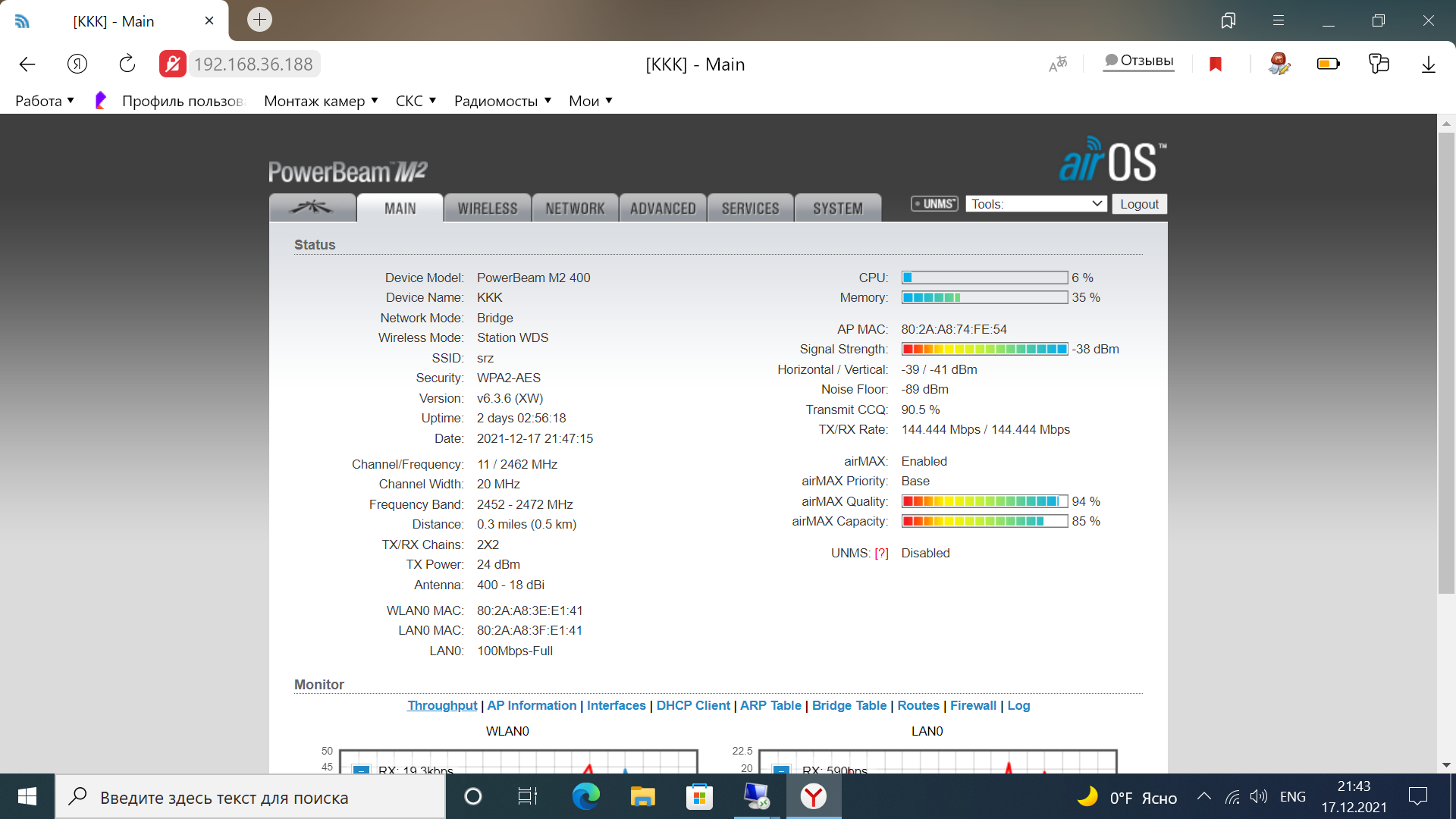Open the AP Information link

pos(532,705)
